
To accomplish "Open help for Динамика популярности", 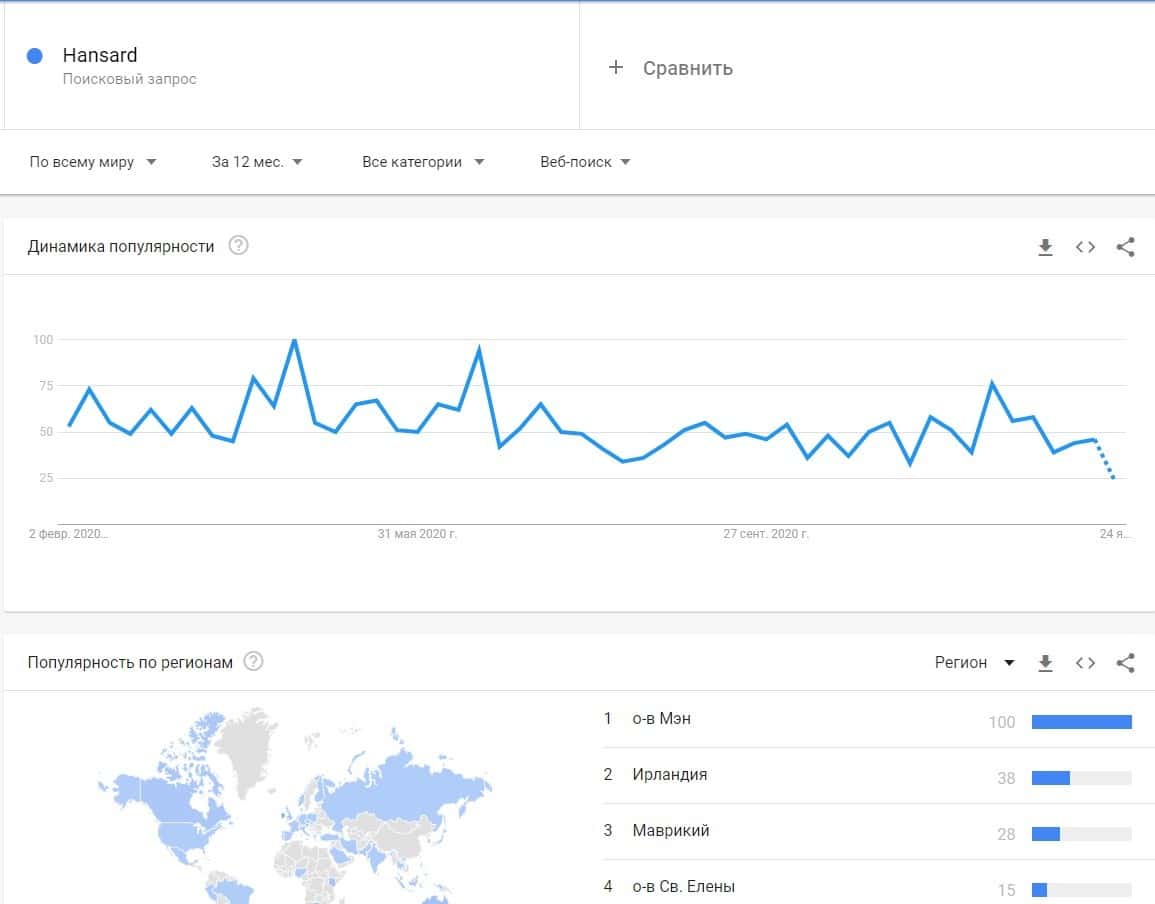I will (x=238, y=246).
